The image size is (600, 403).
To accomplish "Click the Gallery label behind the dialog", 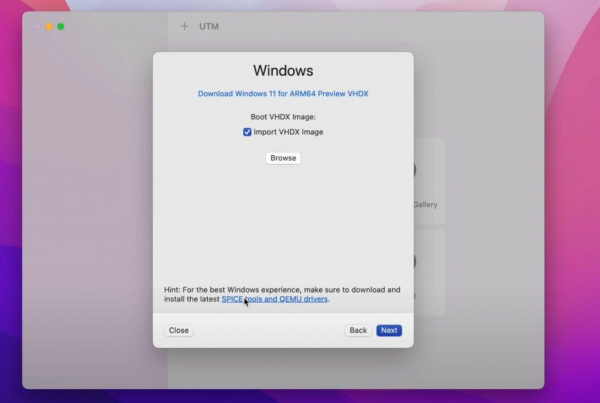I will pyautogui.click(x=426, y=204).
